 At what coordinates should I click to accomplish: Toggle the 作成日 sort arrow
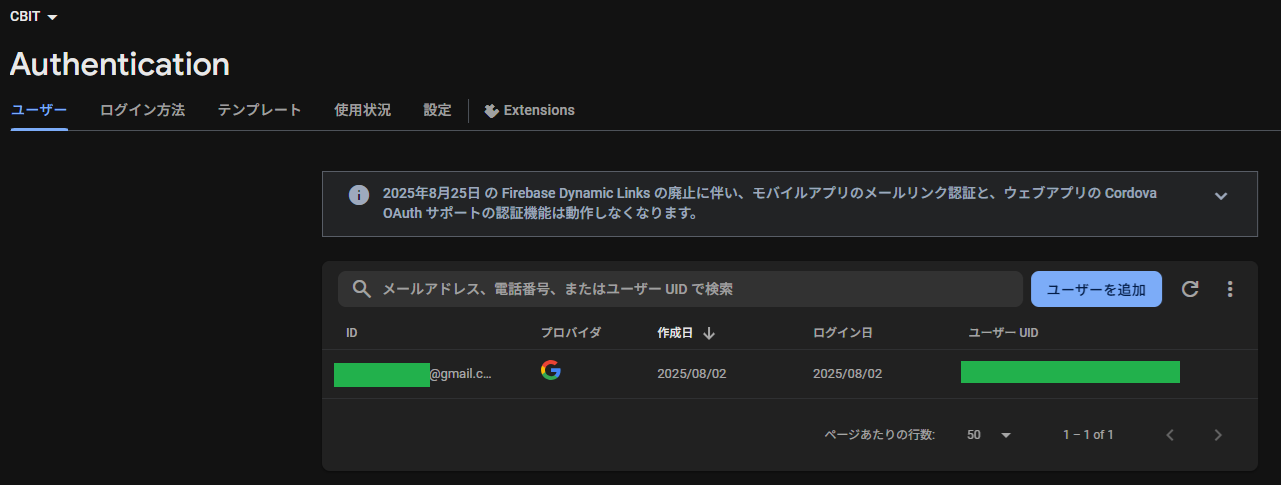[708, 333]
